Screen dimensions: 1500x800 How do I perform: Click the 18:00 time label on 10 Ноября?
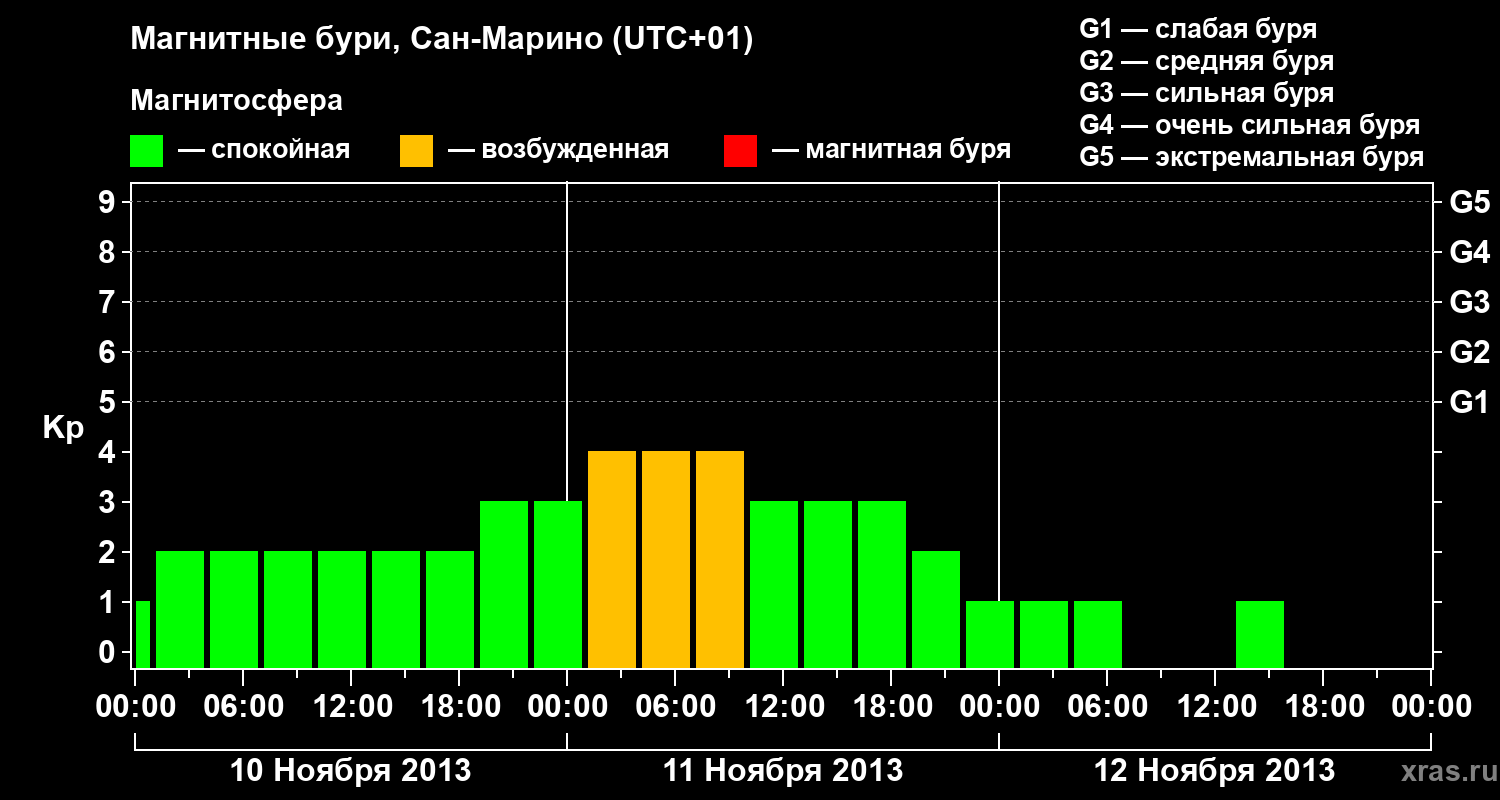click(459, 706)
